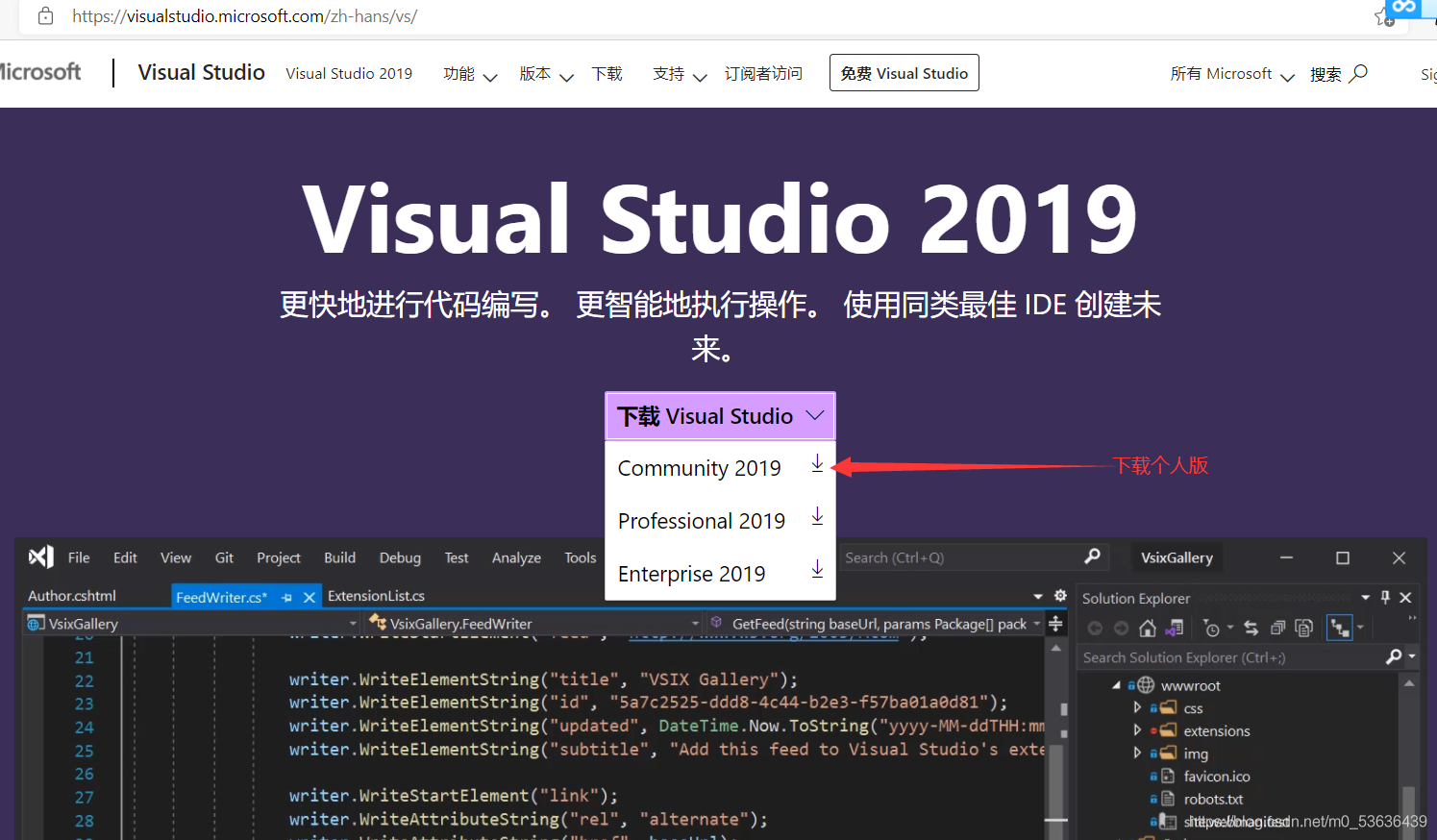
Task: Click the search icon next to 搜索
Action: click(x=1358, y=73)
